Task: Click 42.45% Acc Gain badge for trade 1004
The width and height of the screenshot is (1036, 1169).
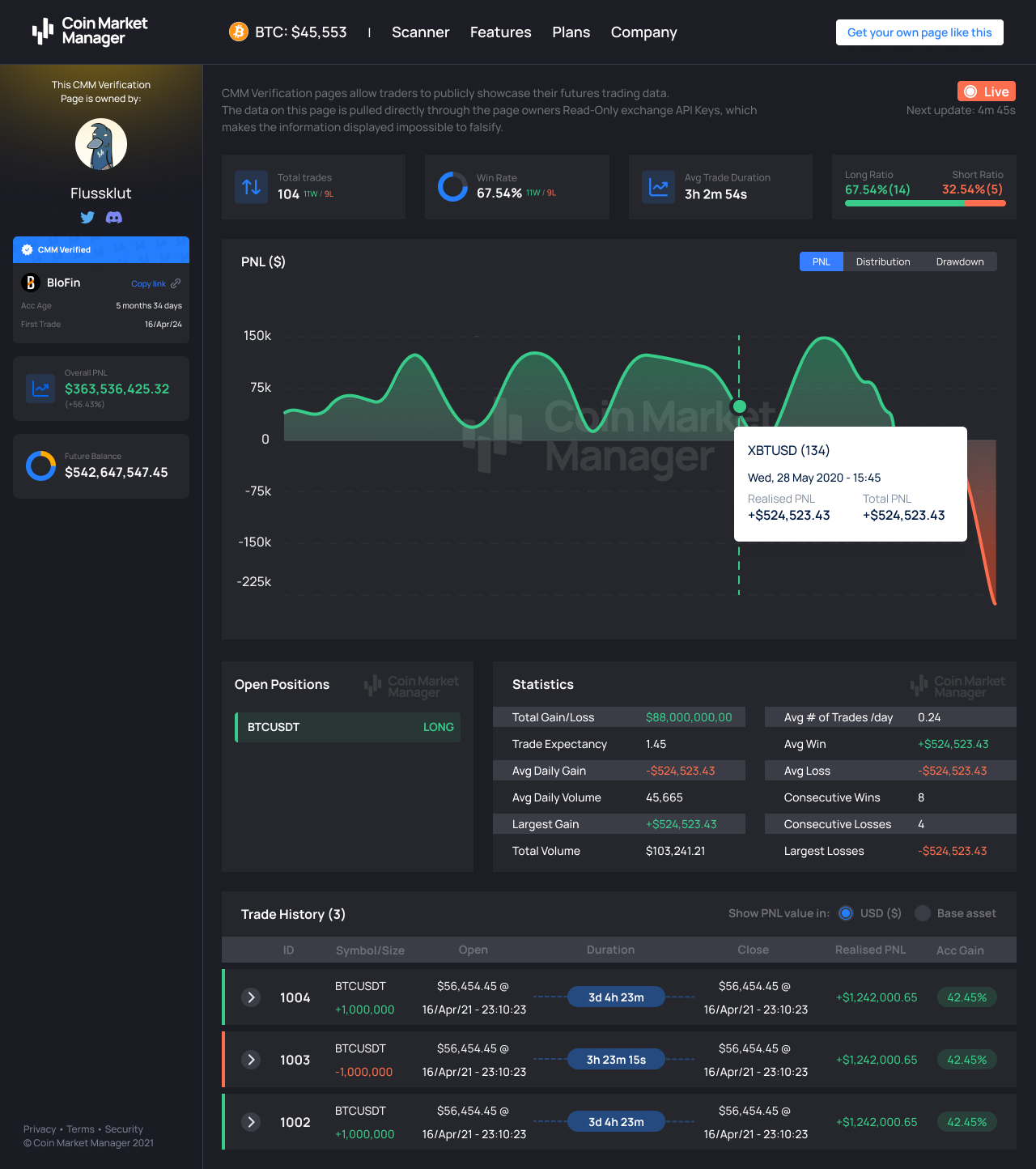Action: 966,997
